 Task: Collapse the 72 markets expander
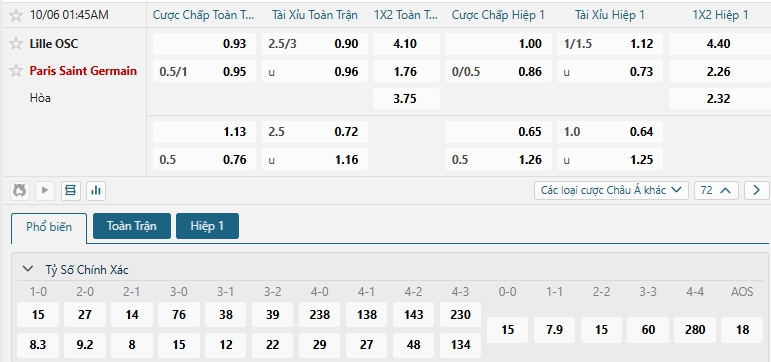[x=716, y=190]
